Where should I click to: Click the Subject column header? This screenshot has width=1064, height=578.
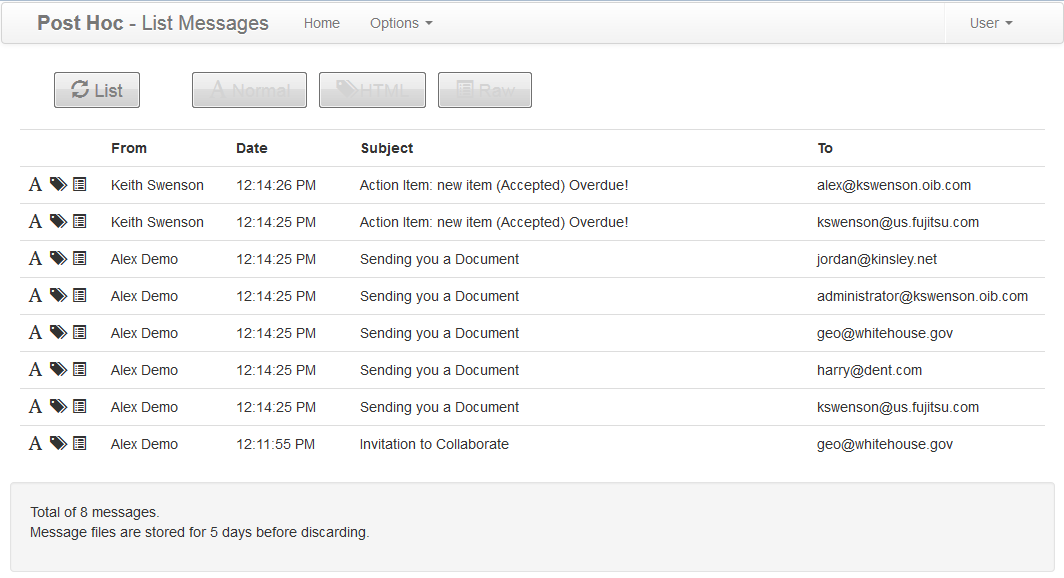pyautogui.click(x=387, y=148)
